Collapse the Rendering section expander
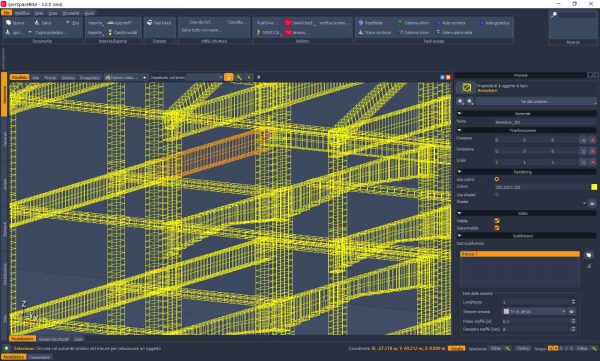This screenshot has width=600, height=361. [x=459, y=172]
